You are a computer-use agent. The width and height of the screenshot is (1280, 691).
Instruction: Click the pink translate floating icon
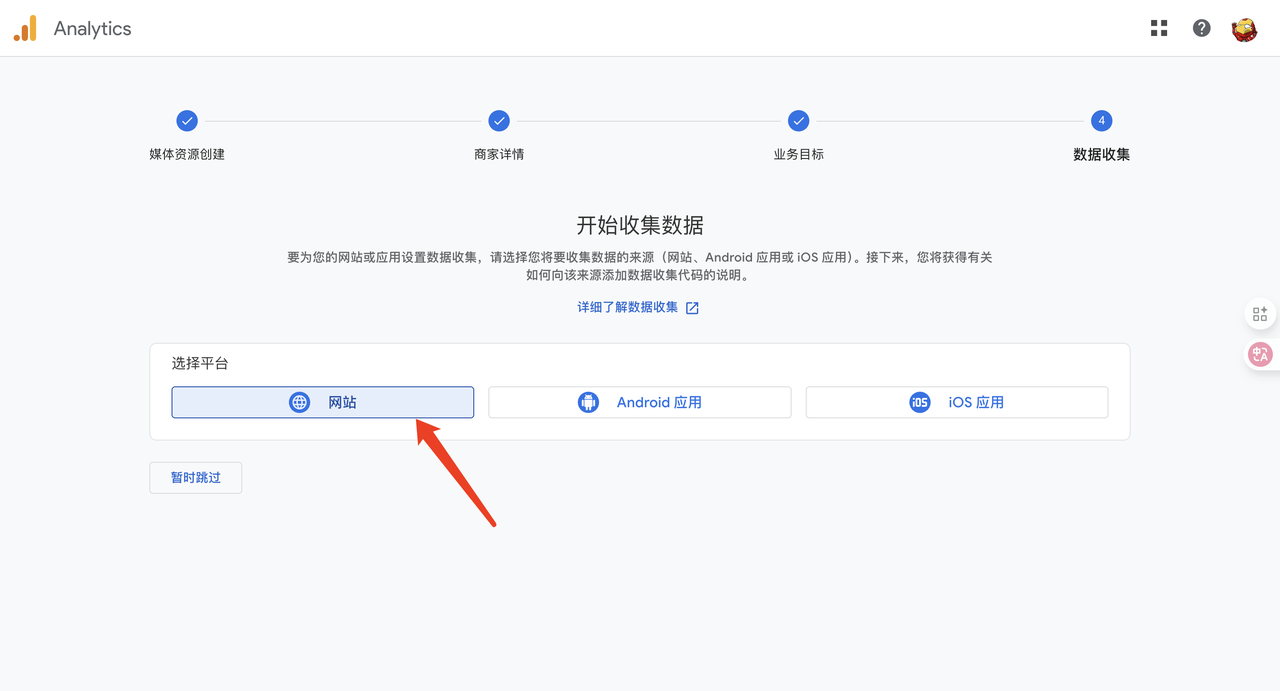(1260, 354)
